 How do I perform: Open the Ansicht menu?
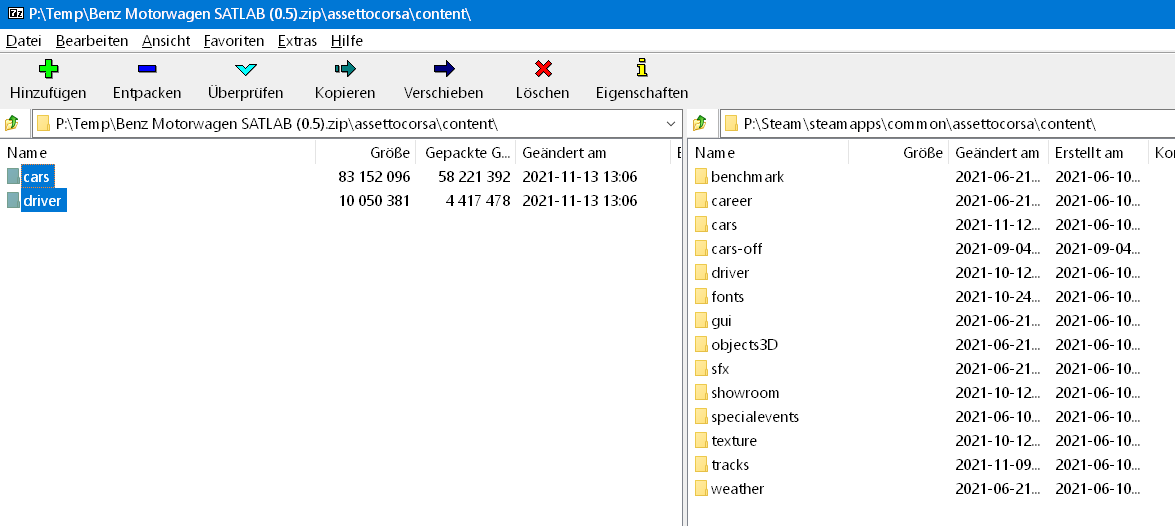(x=166, y=40)
